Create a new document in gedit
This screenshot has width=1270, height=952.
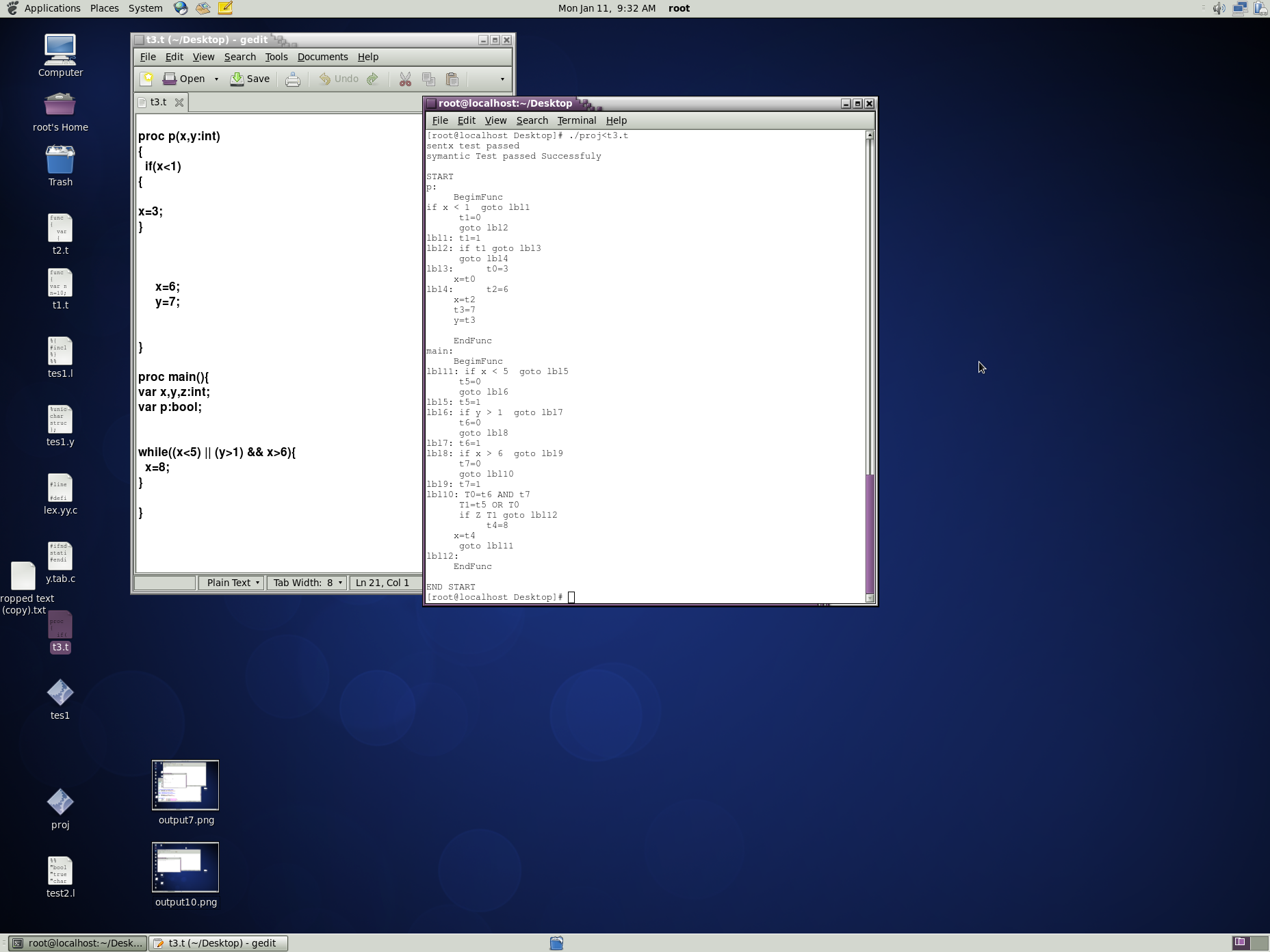[147, 79]
